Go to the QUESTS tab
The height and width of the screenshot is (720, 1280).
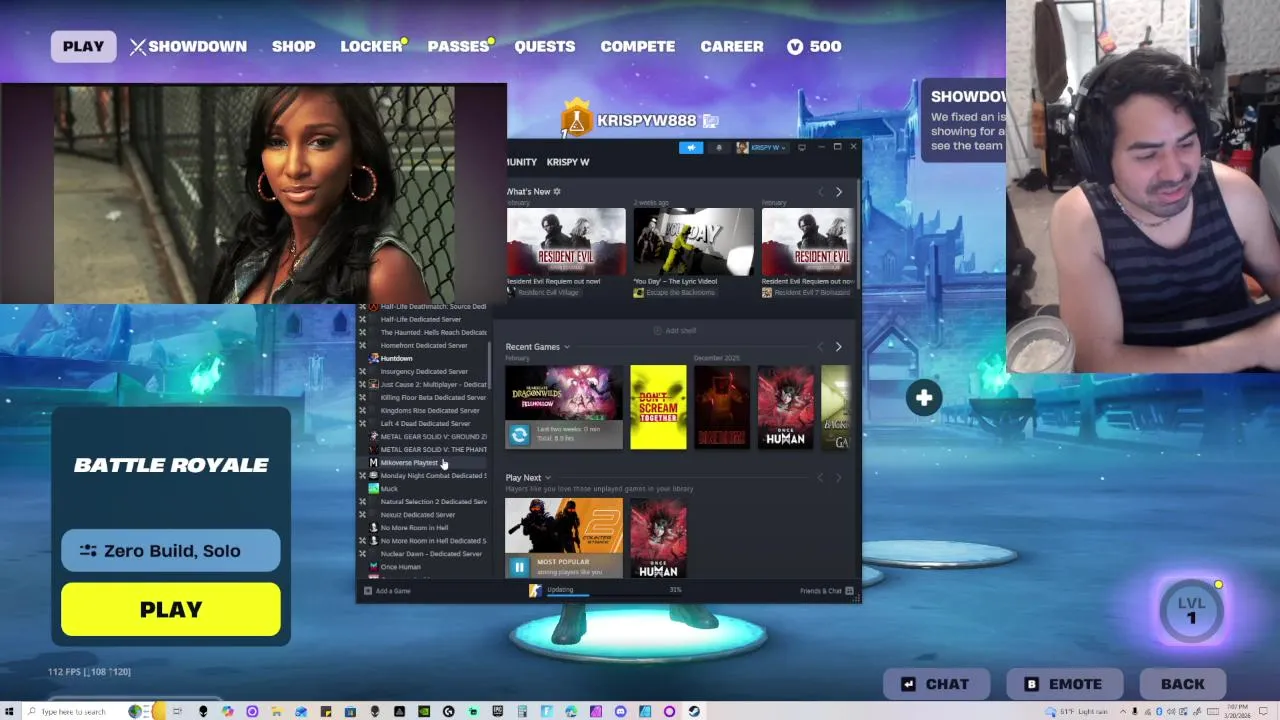pos(545,47)
